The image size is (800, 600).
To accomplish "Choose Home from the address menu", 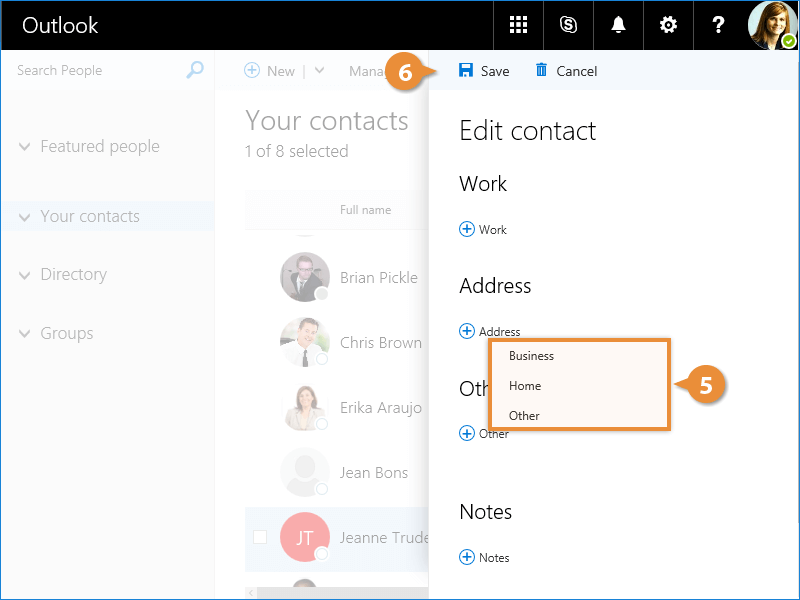I will point(525,386).
